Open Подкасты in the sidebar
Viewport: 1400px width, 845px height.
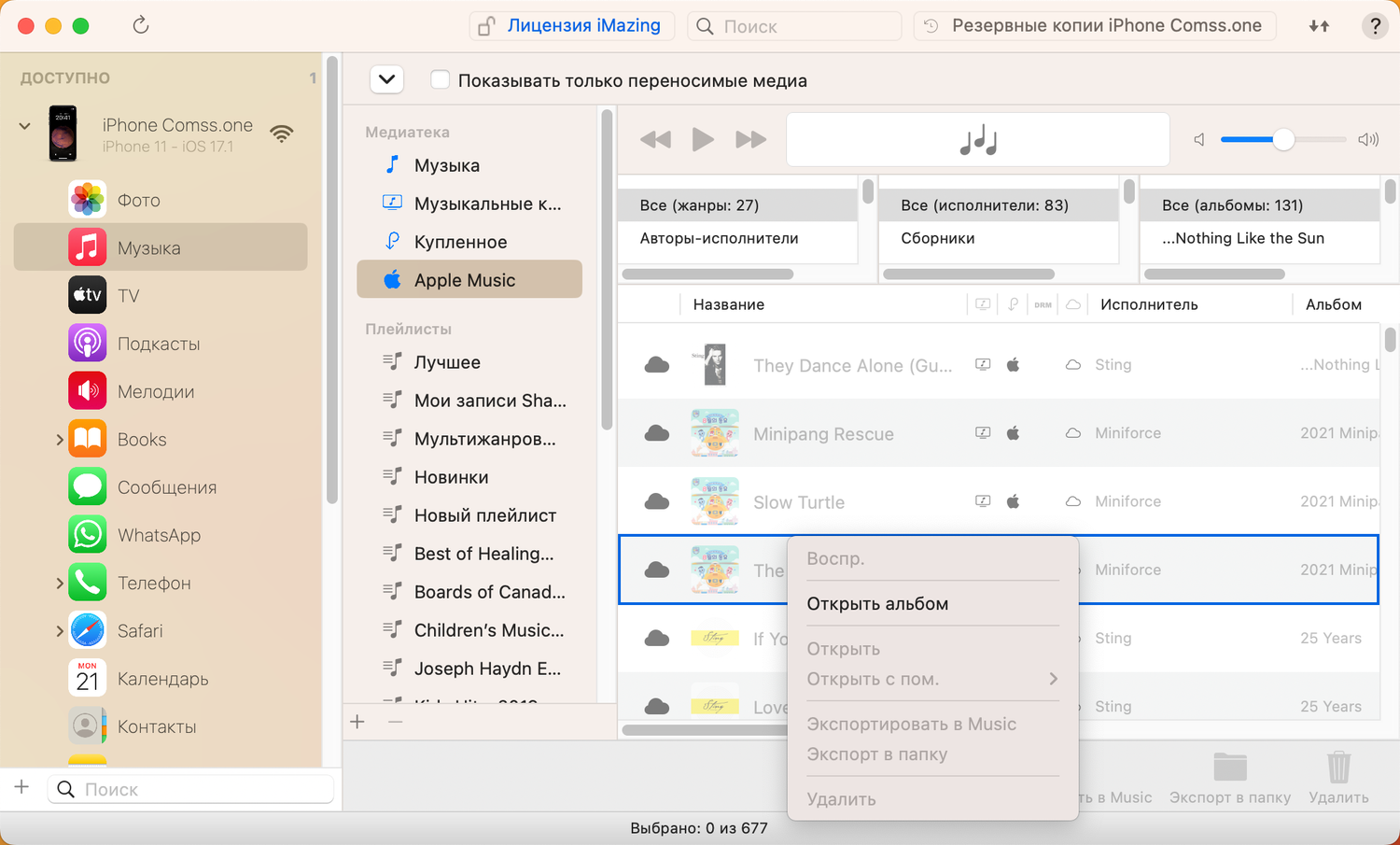click(x=161, y=344)
